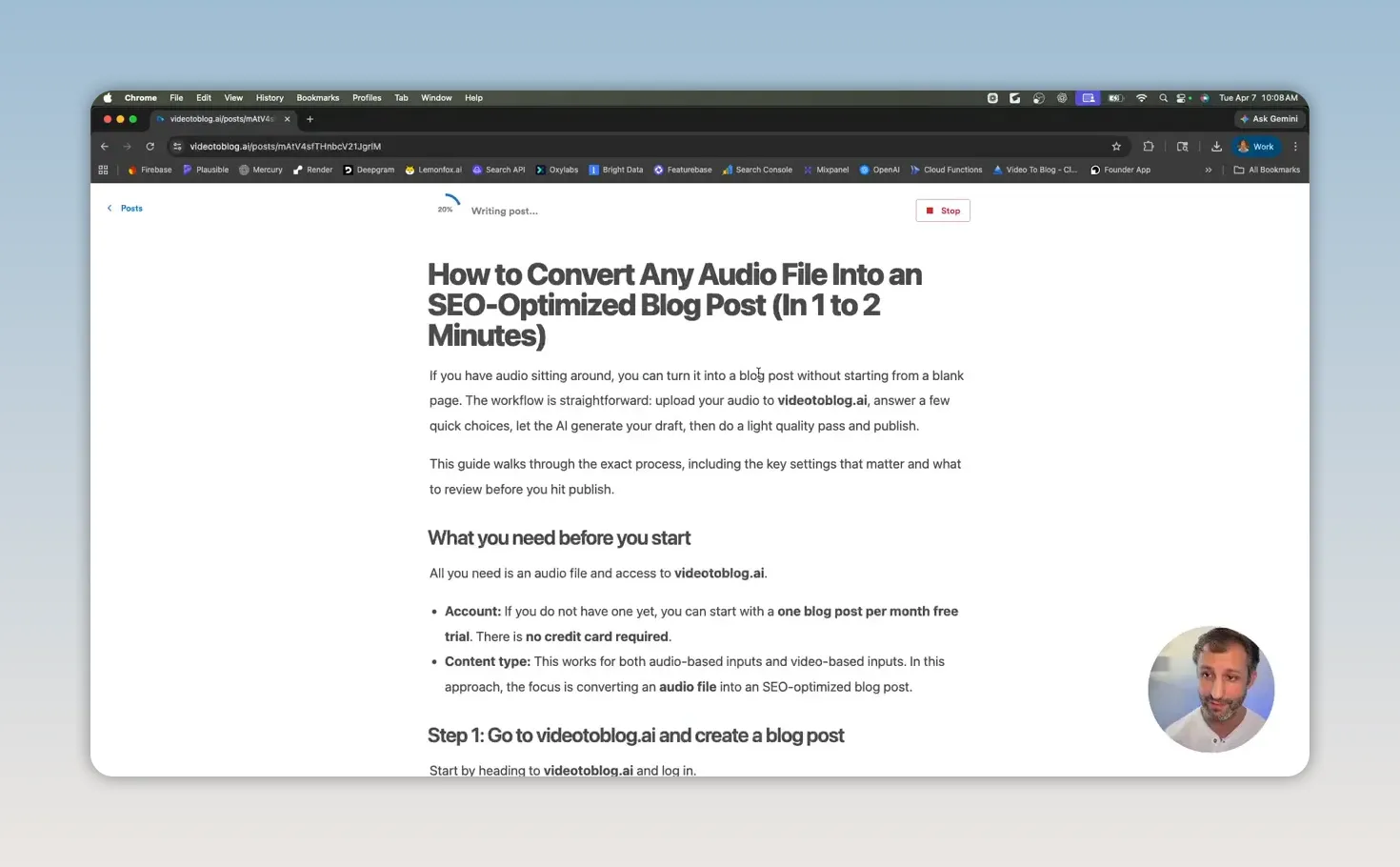Click the post title heading
The width and height of the screenshot is (1400, 867).
(x=675, y=305)
